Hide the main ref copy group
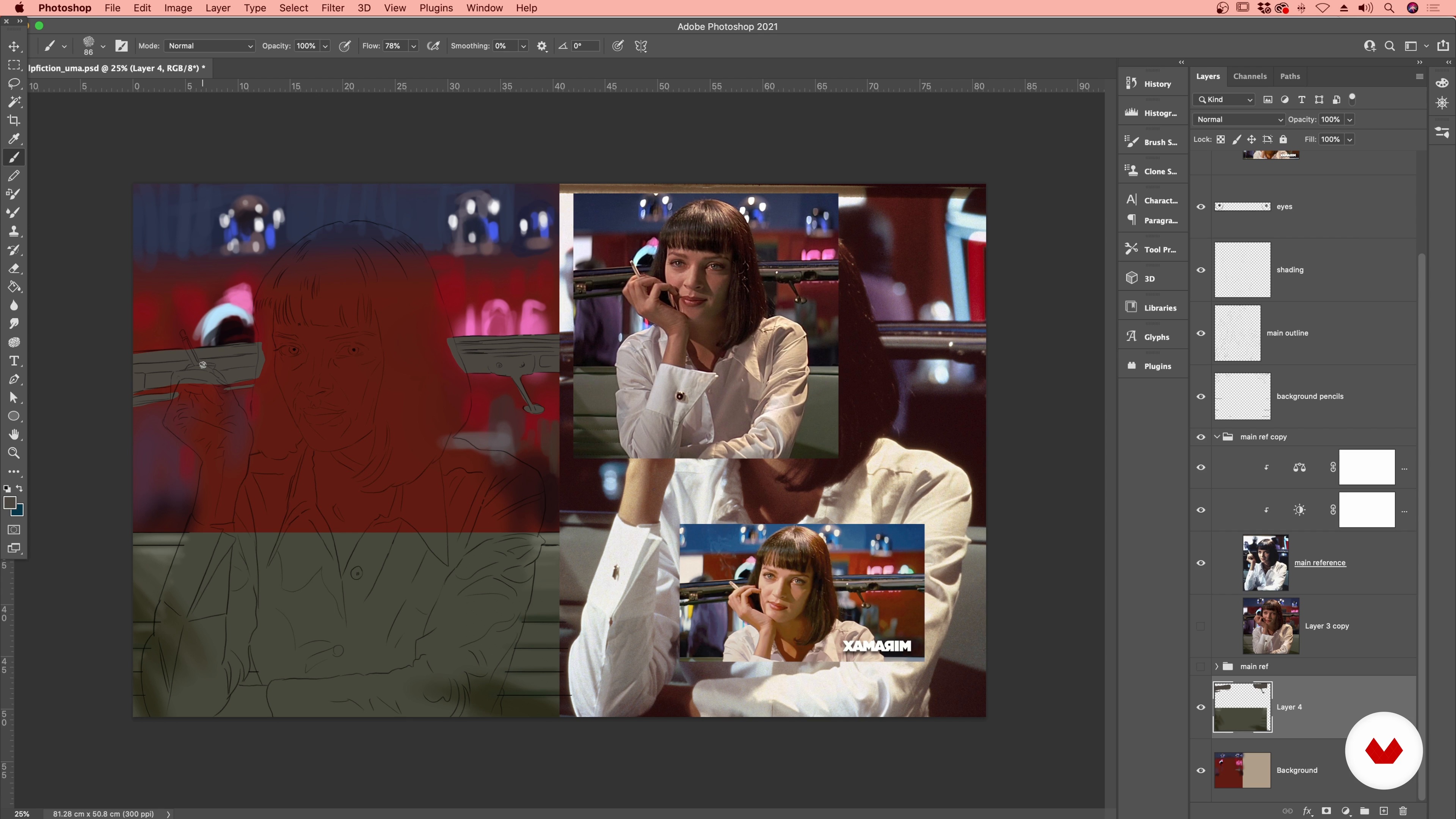The image size is (1456, 819). (1200, 437)
